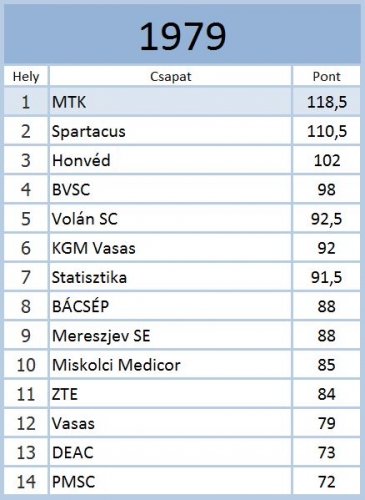Viewport: 365px width, 500px height.
Task: Click the DEAC team cell
Action: click(x=170, y=452)
